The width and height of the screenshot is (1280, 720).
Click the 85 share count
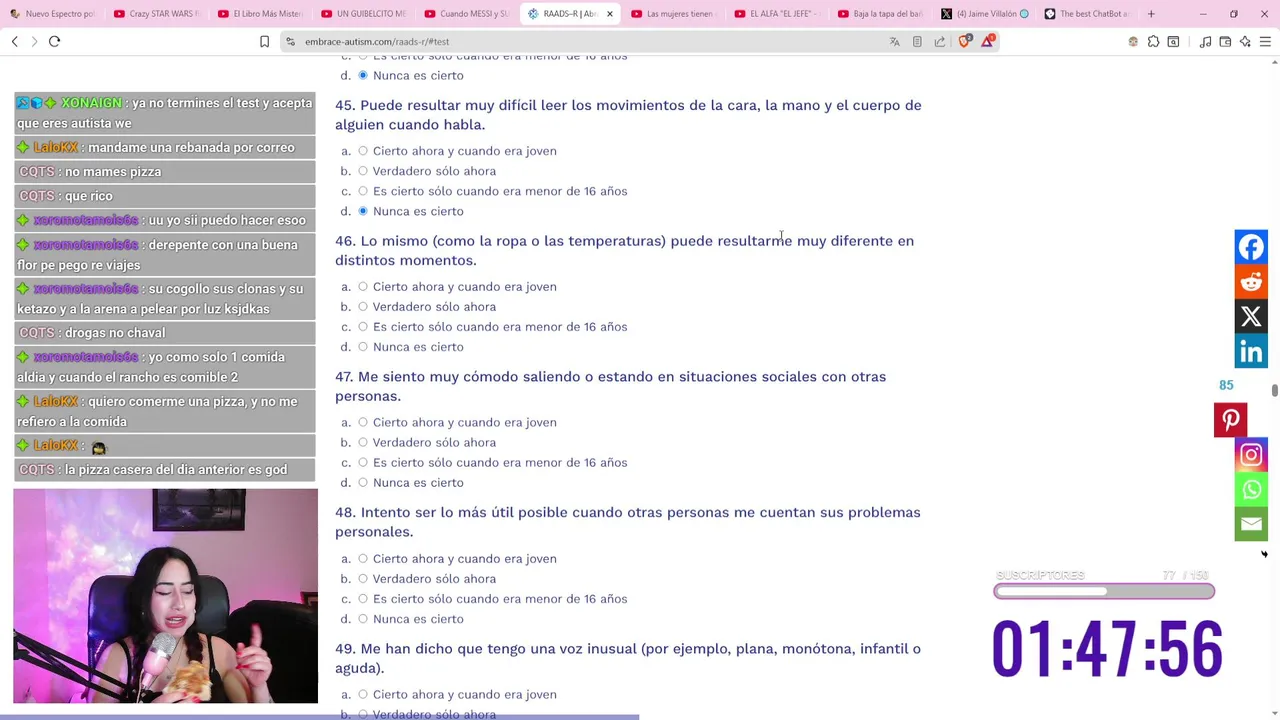tap(1226, 385)
